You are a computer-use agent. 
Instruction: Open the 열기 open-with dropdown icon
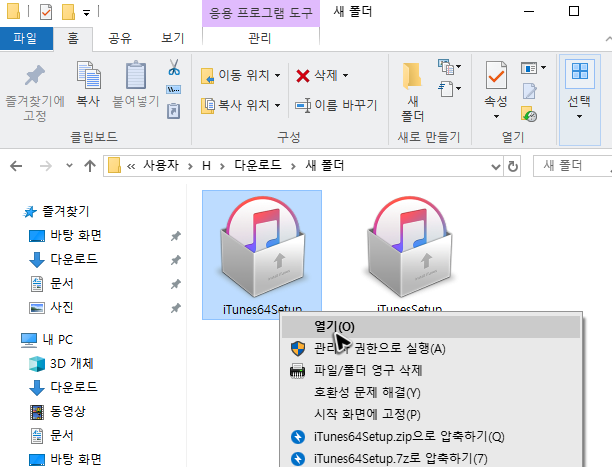[x=533, y=68]
